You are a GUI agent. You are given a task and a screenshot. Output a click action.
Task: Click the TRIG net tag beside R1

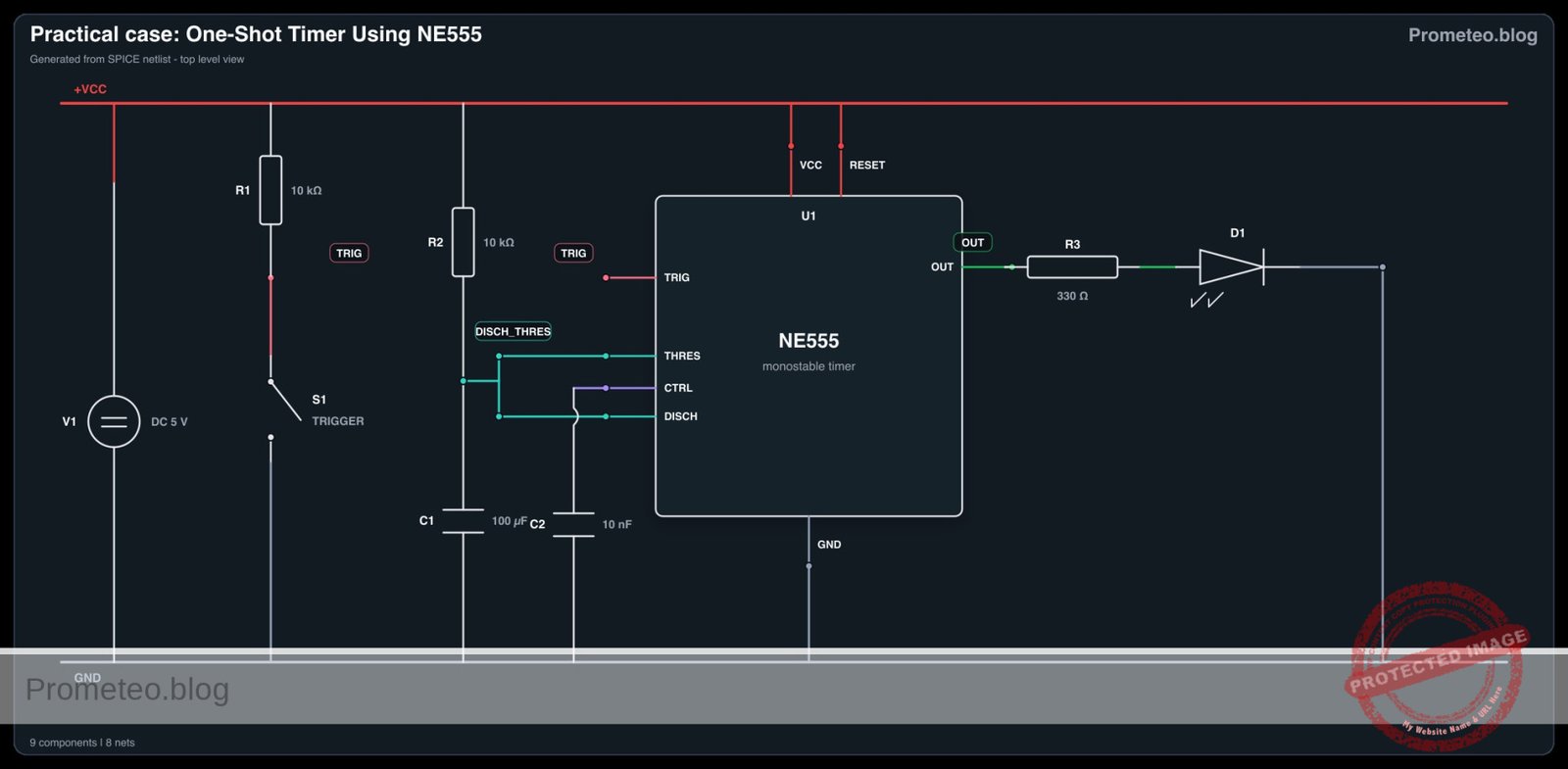tap(349, 254)
